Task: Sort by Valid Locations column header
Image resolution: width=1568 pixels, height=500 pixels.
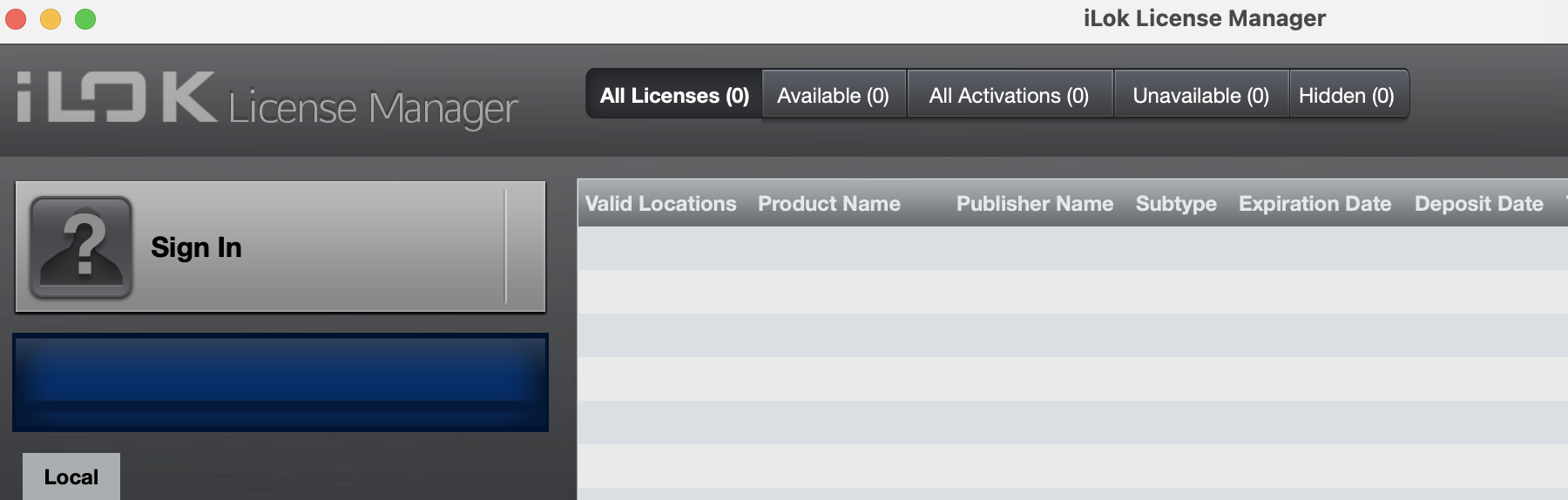Action: click(661, 204)
